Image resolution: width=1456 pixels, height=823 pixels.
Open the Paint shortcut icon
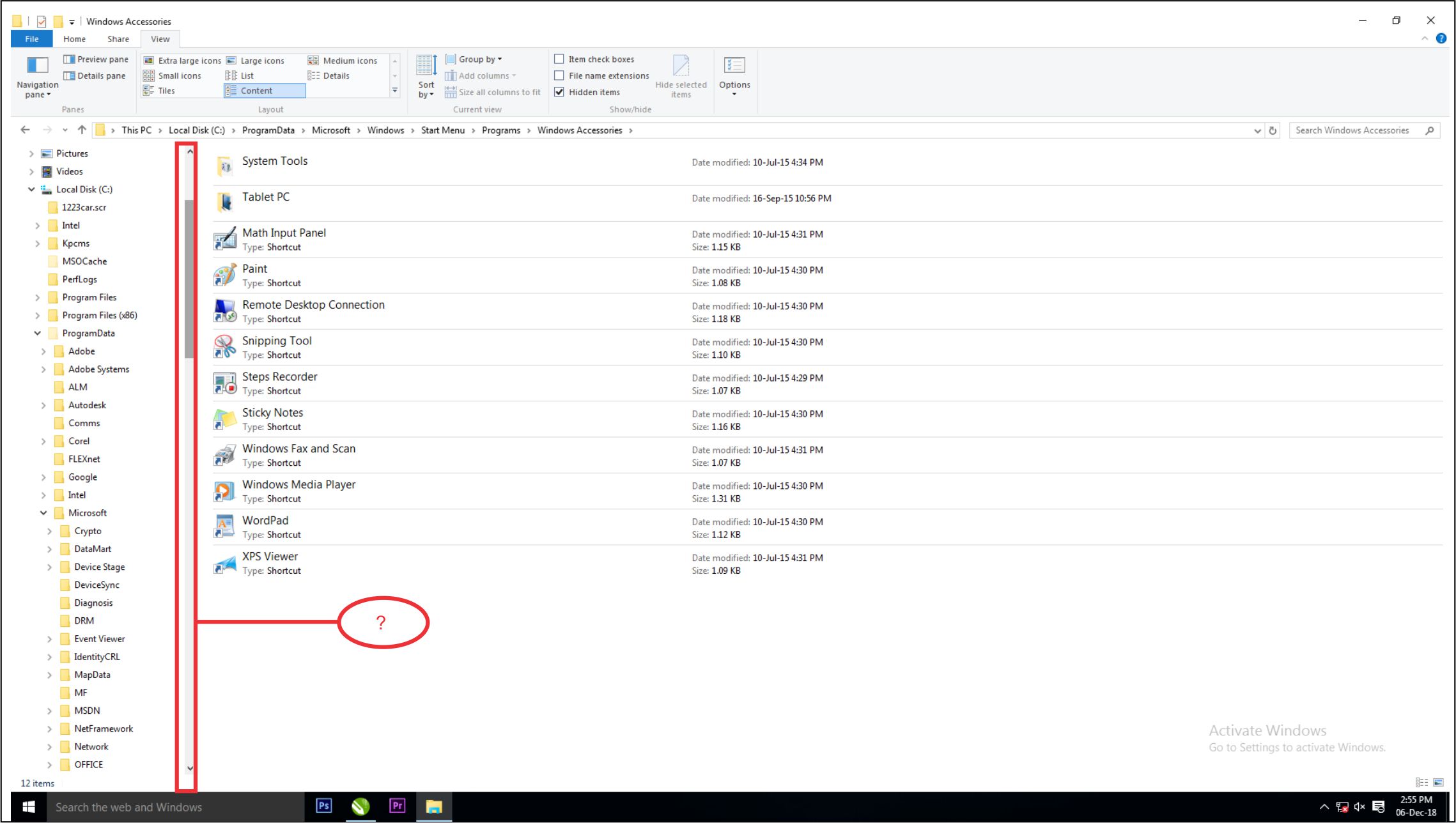[x=224, y=275]
